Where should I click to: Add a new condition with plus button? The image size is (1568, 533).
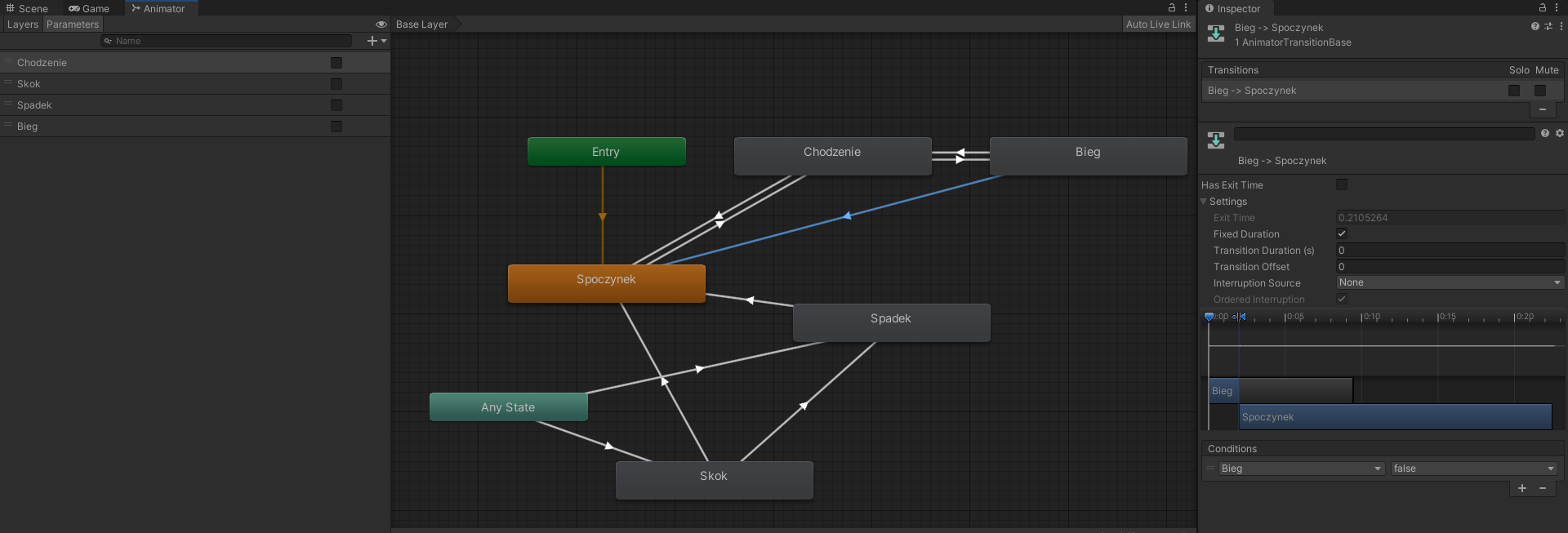coord(1521,488)
